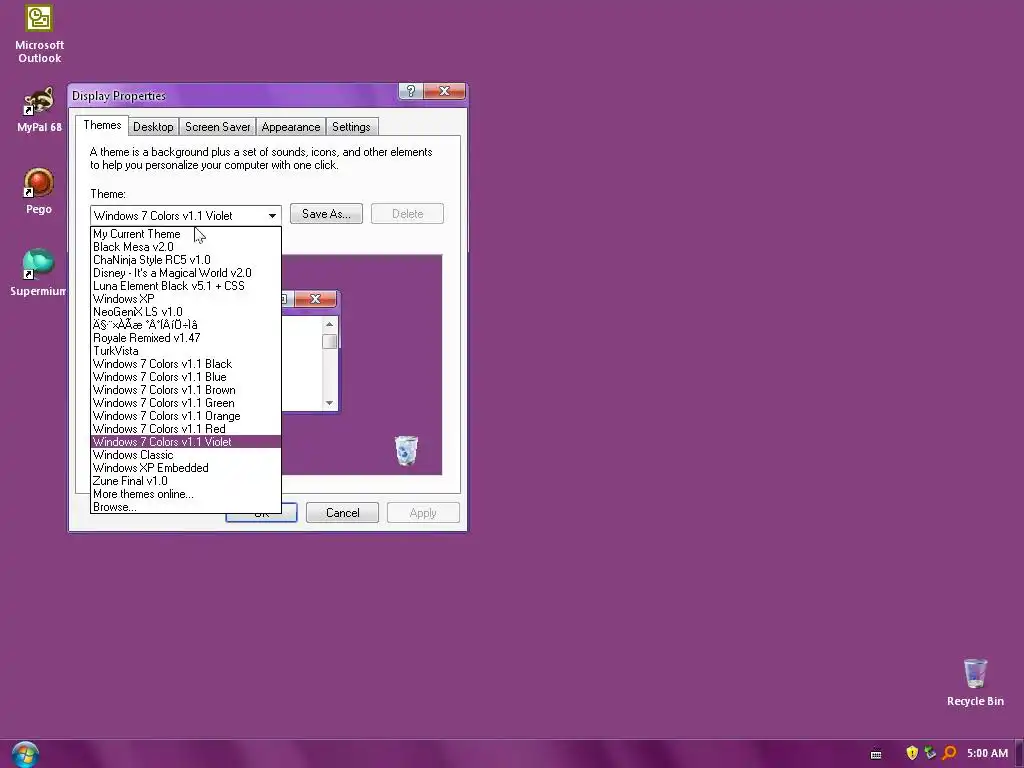Select the Pego desktop shortcut
The width and height of the screenshot is (1024, 768).
coord(39,191)
